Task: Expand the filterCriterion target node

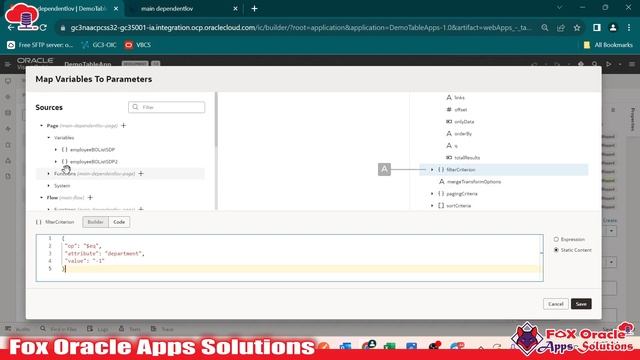Action: 432,169
